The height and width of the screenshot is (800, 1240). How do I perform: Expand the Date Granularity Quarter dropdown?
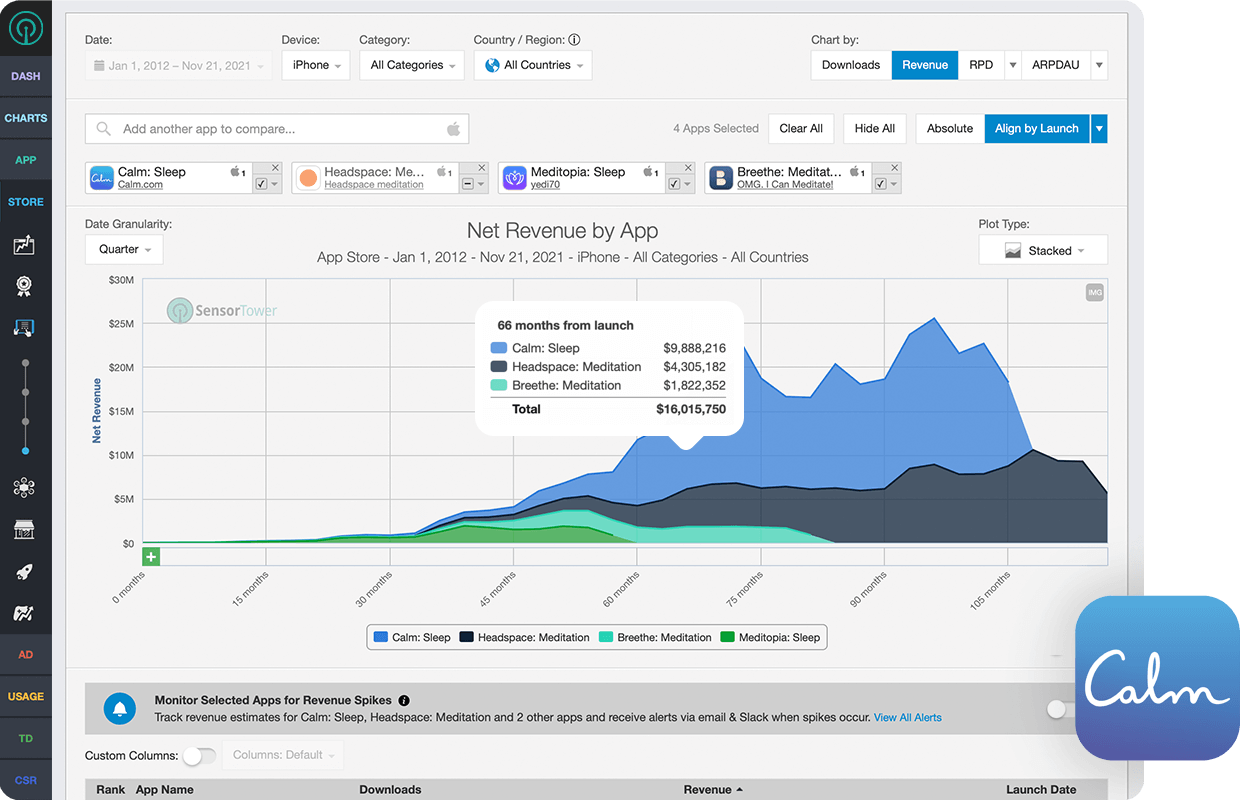click(x=124, y=249)
